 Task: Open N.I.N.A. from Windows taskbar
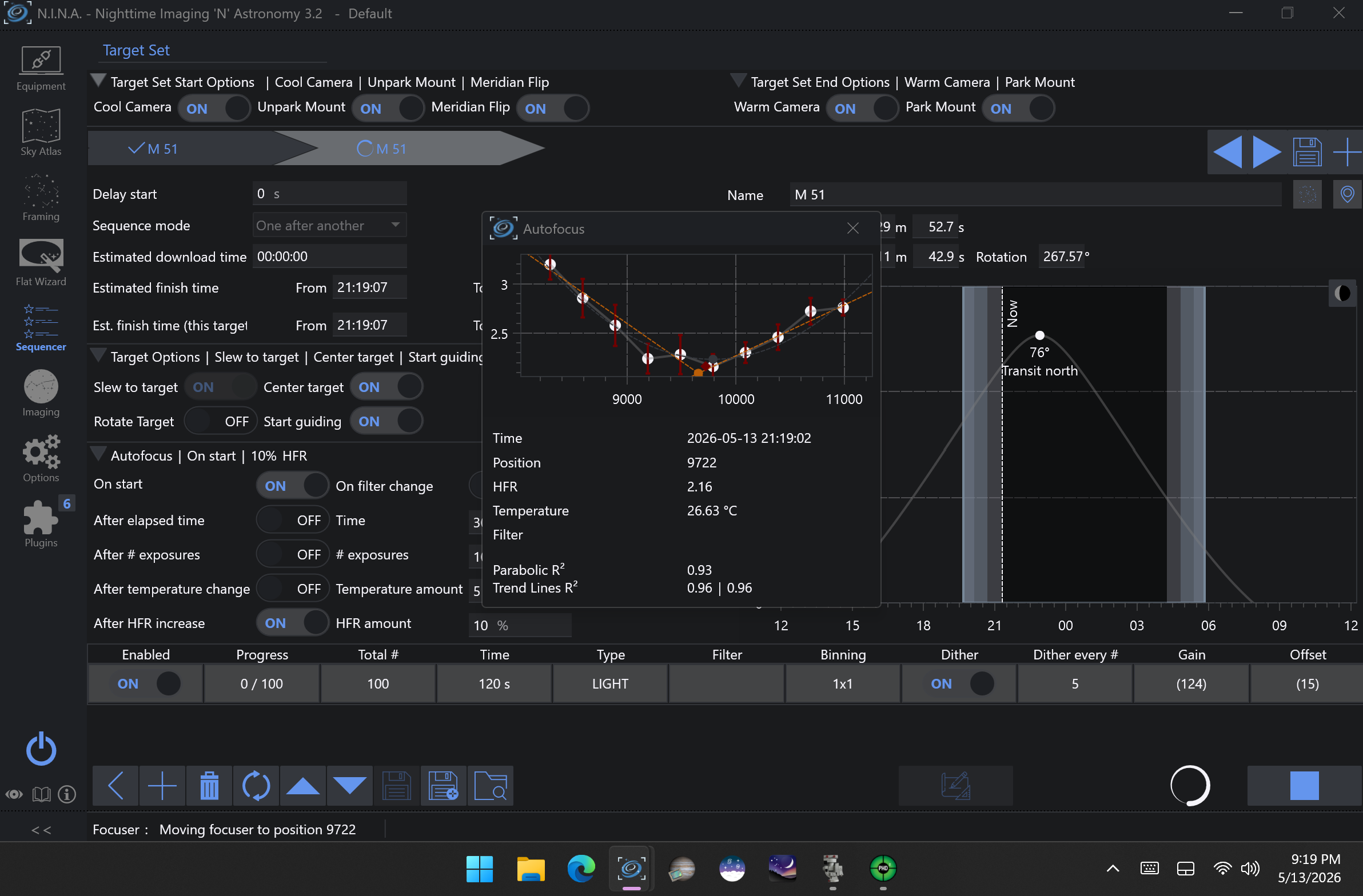(631, 869)
